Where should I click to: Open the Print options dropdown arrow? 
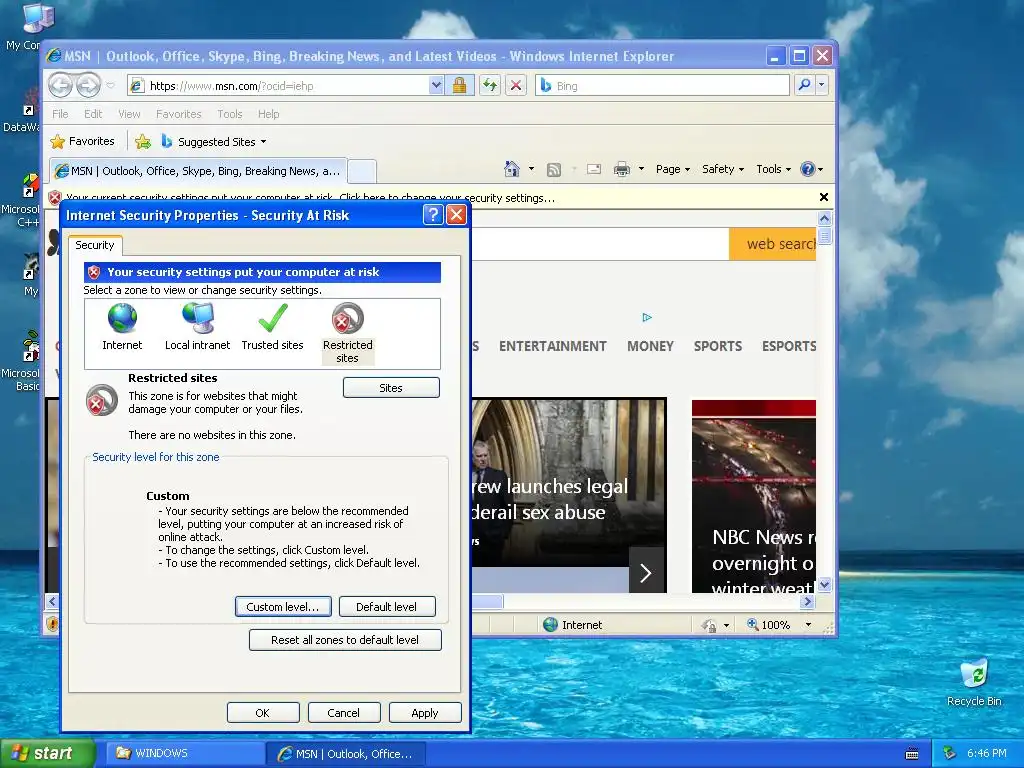[641, 169]
